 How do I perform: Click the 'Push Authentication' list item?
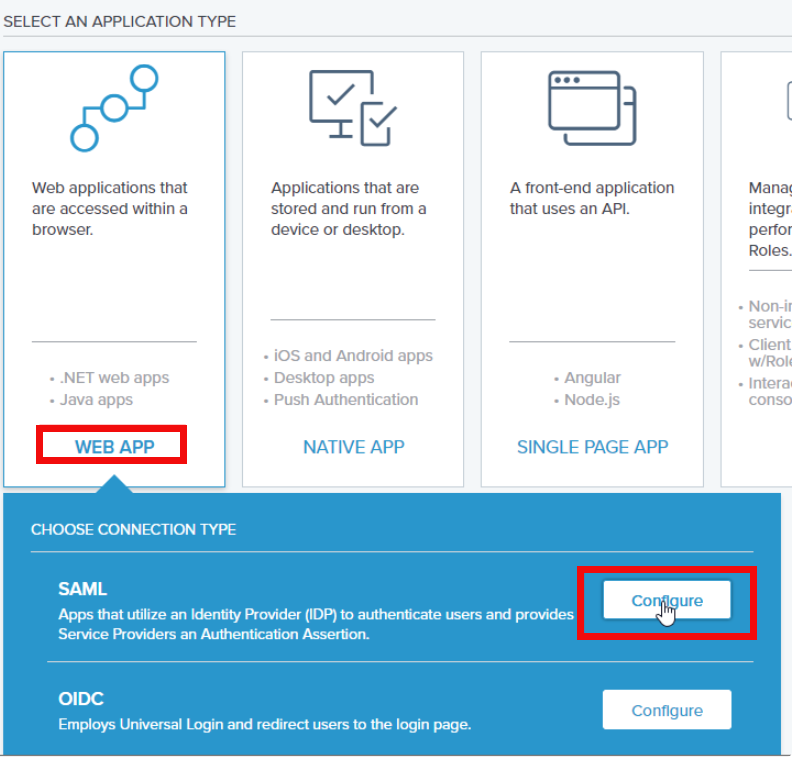[x=346, y=400]
